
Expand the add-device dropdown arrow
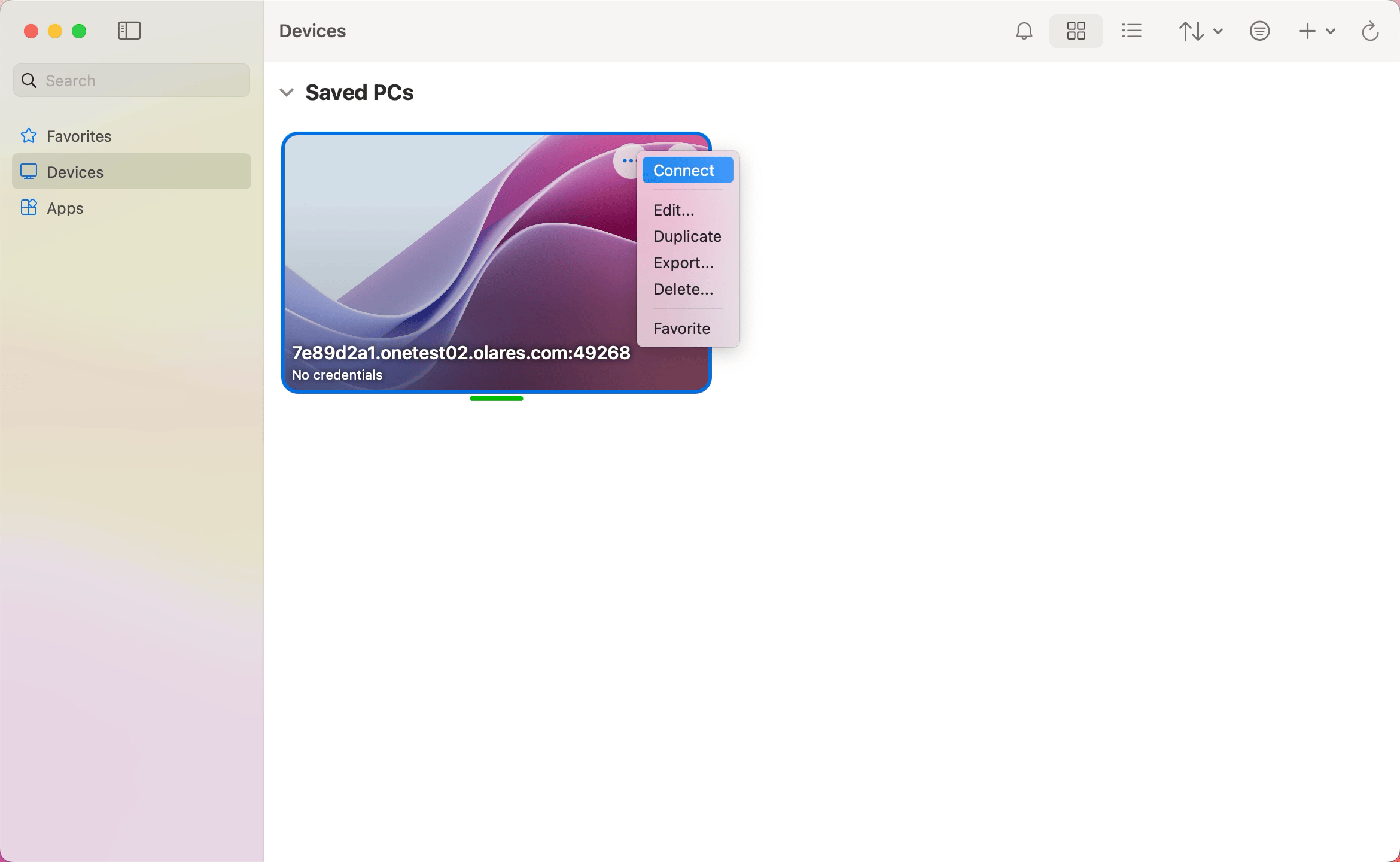[x=1329, y=31]
